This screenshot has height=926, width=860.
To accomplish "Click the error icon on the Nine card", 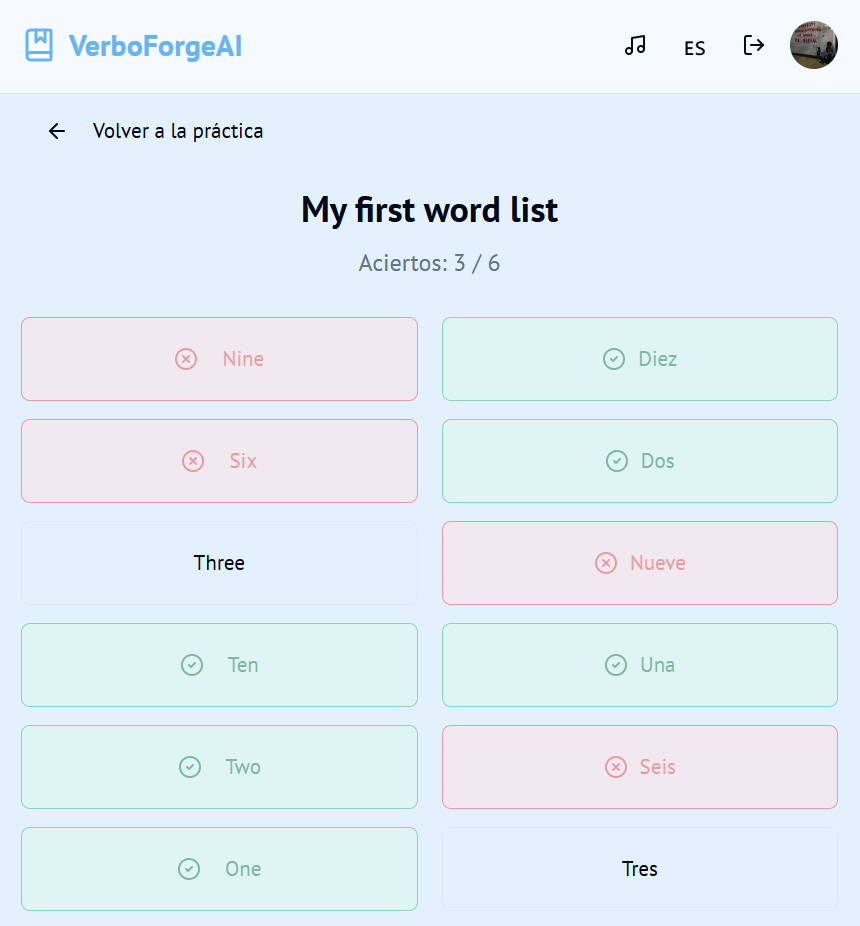I will 185,359.
